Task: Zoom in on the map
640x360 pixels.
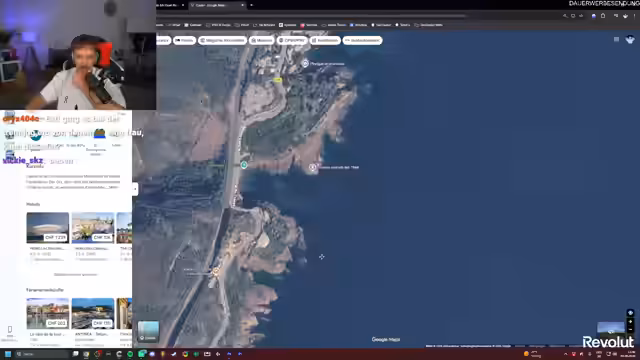Action: (630, 322)
